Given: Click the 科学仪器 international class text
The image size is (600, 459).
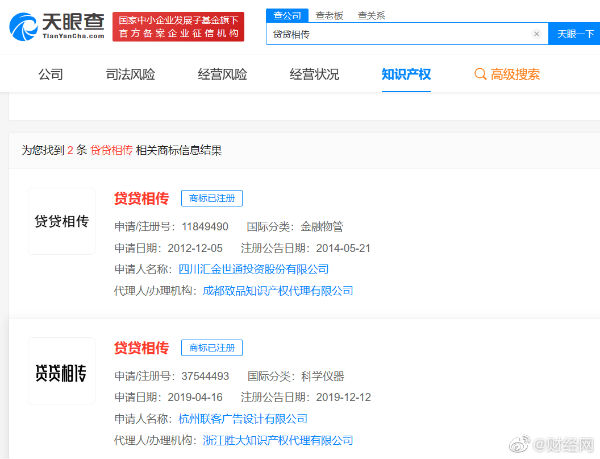Looking at the screenshot, I should click(323, 376).
